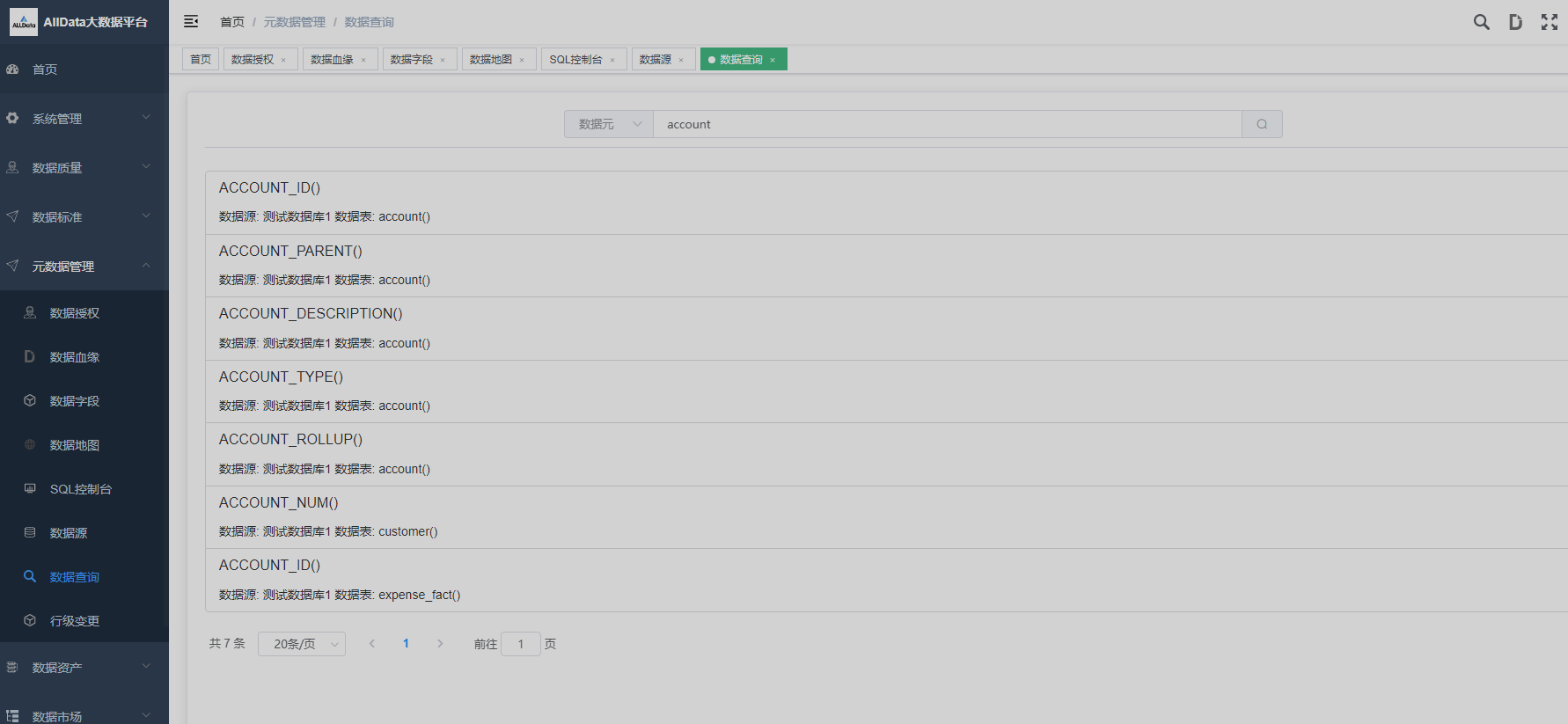Close the 数据授权 tab

pos(283,61)
